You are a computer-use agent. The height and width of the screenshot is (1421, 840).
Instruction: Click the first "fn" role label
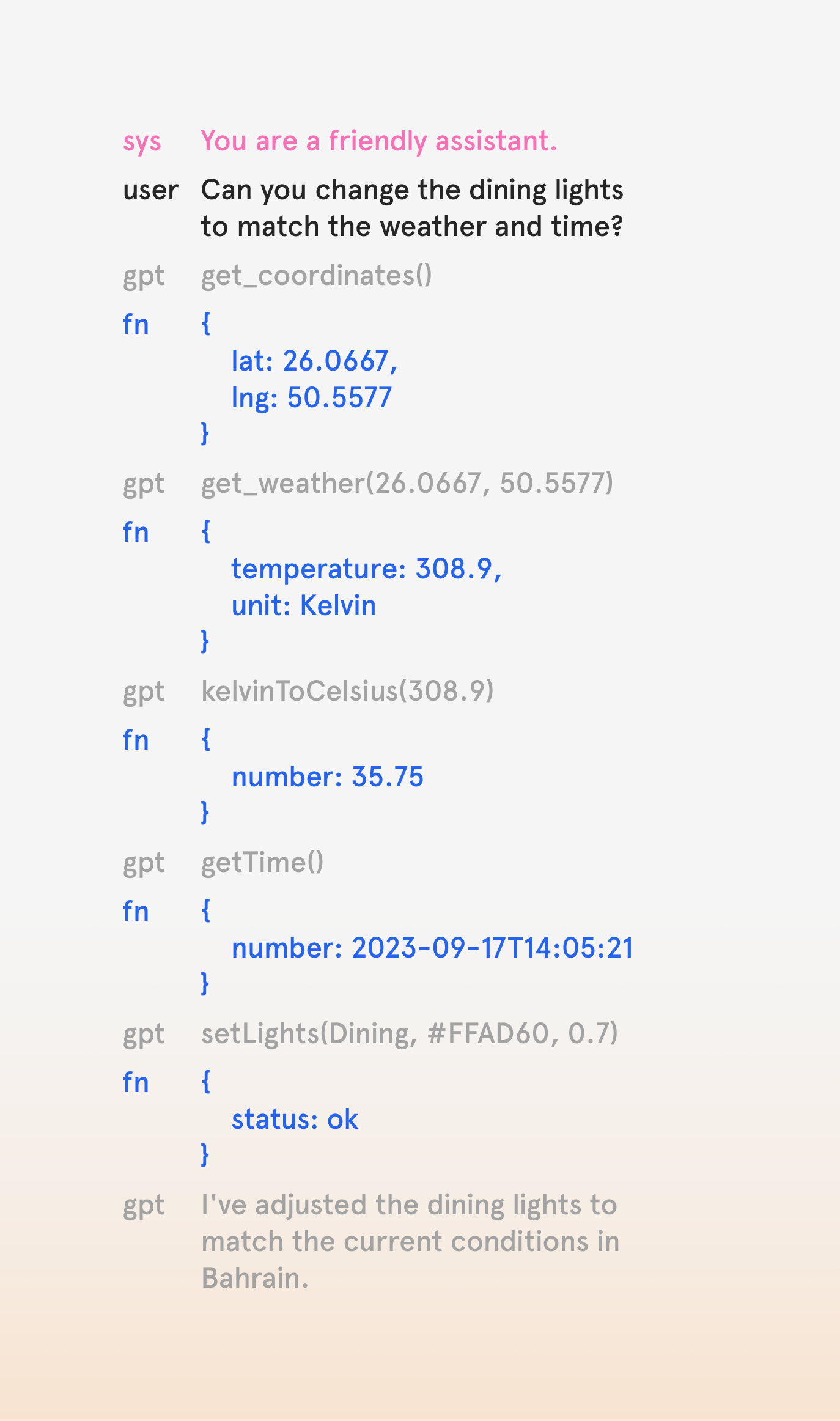click(136, 325)
